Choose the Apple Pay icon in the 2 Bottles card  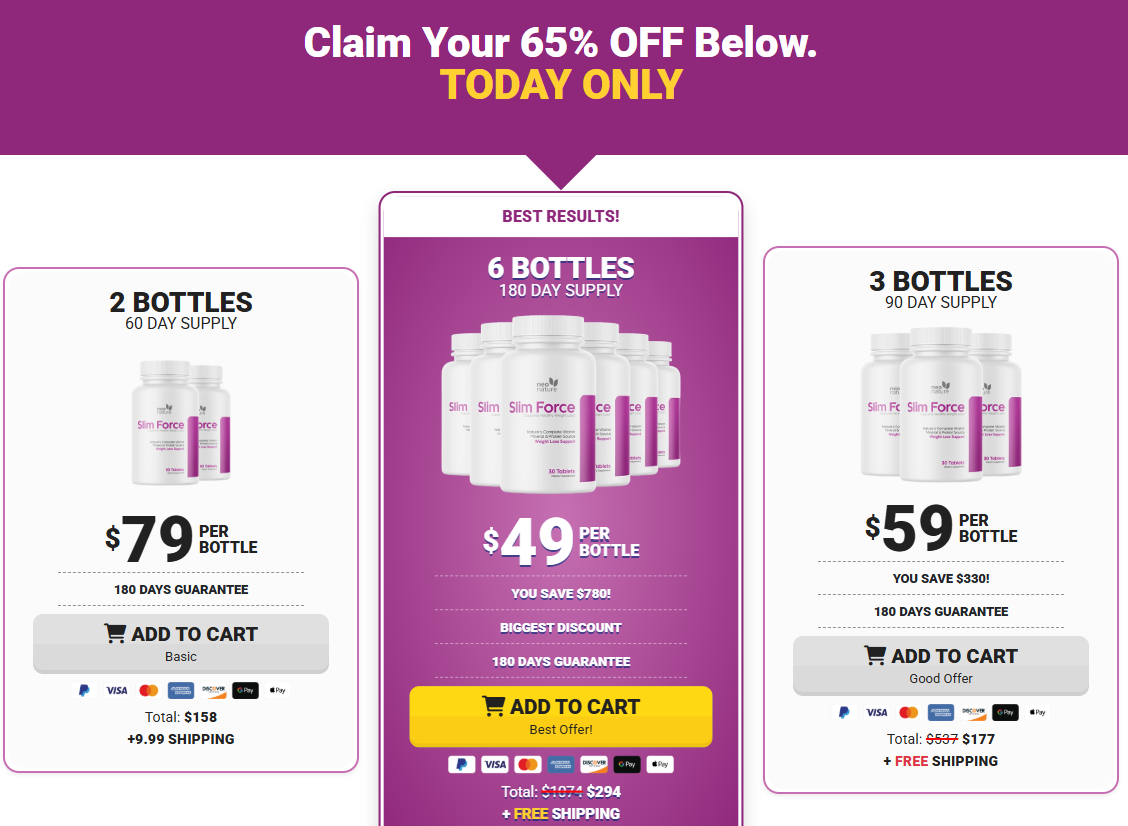278,690
